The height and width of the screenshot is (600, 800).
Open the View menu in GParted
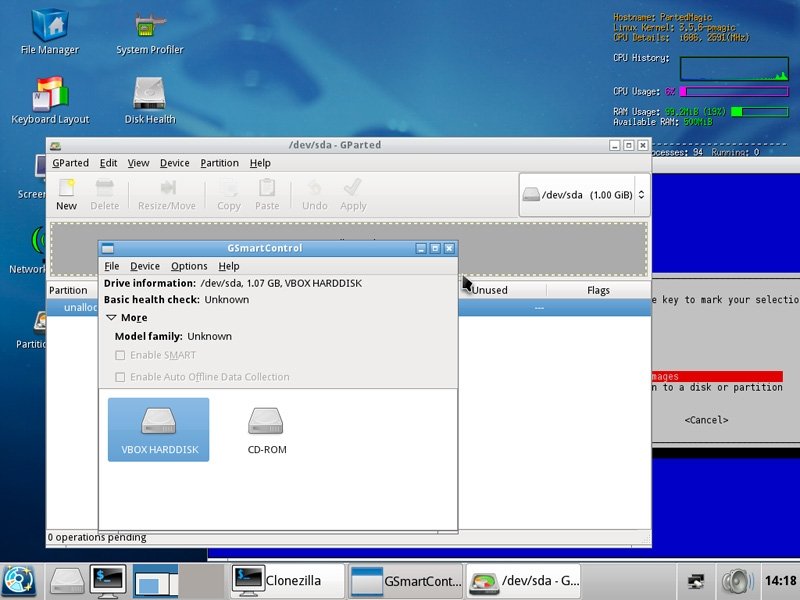(x=138, y=163)
